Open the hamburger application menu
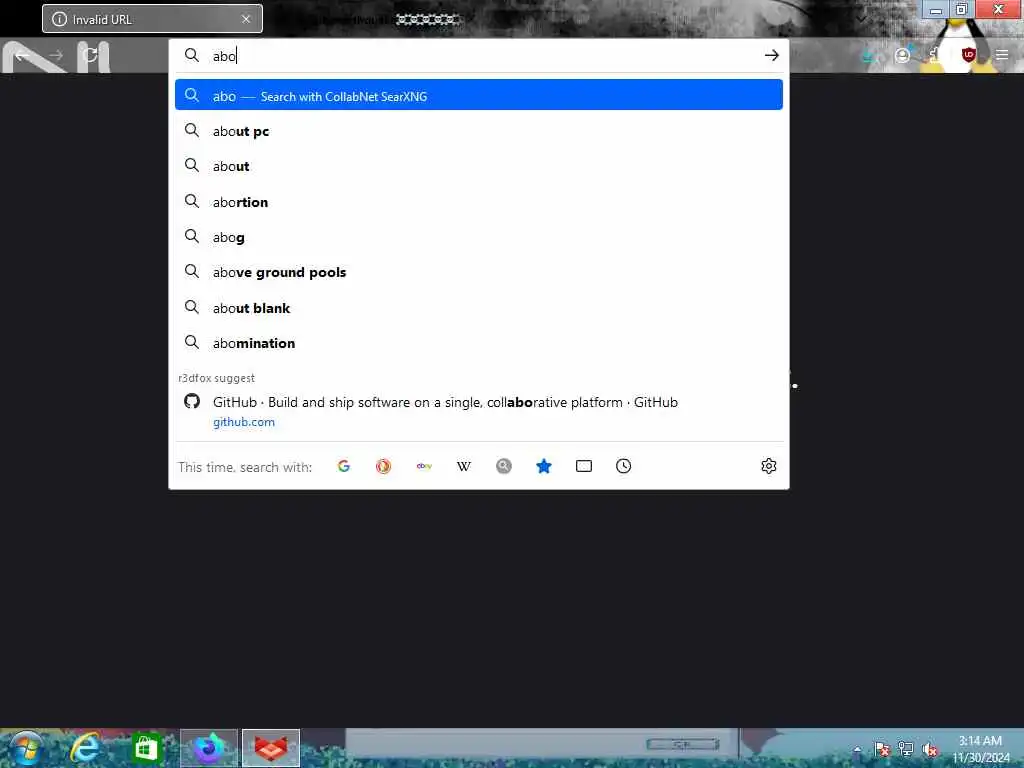 pyautogui.click(x=1002, y=56)
